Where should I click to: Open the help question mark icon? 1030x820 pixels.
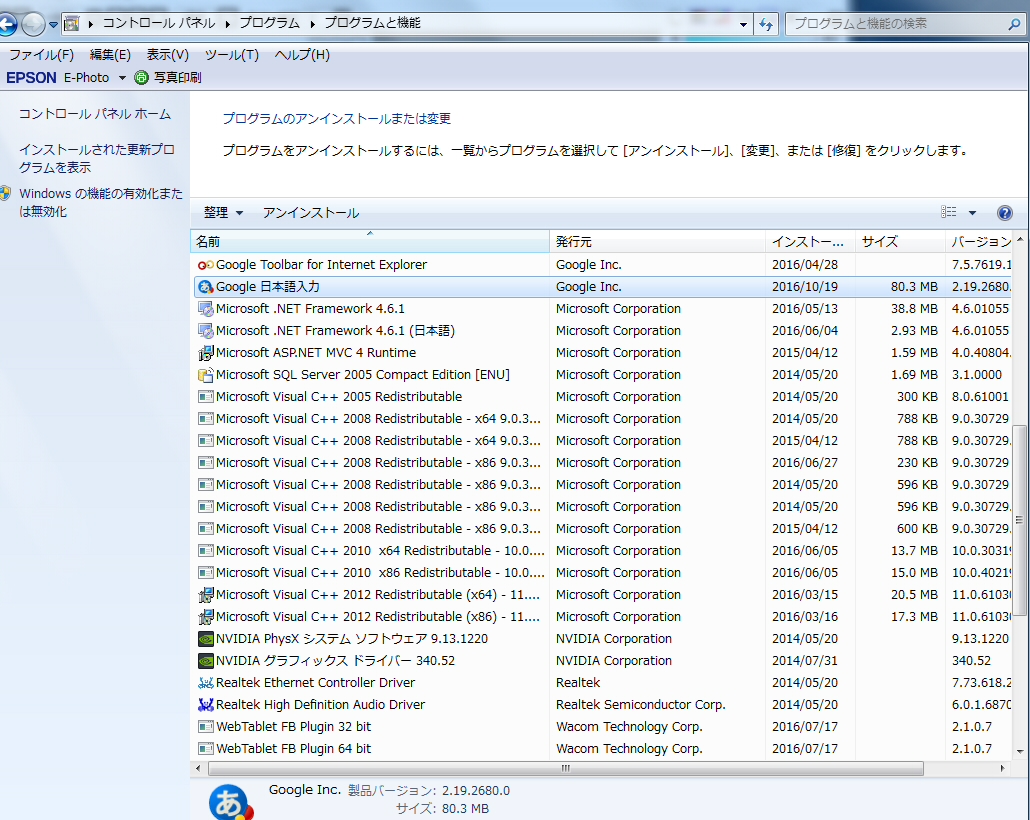click(x=1004, y=213)
